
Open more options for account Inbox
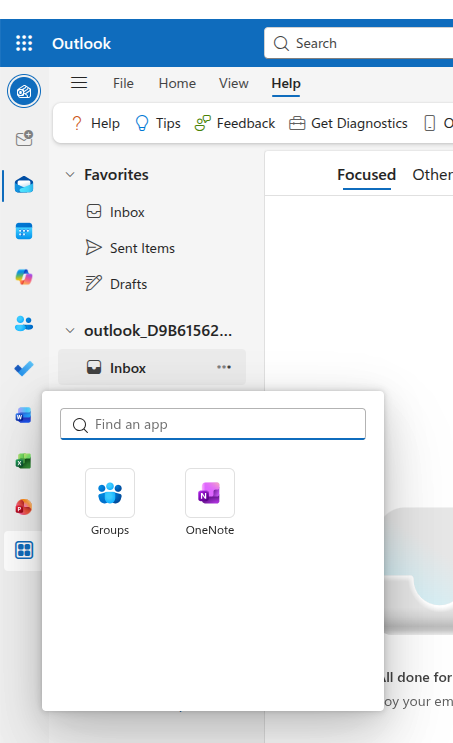click(x=224, y=367)
